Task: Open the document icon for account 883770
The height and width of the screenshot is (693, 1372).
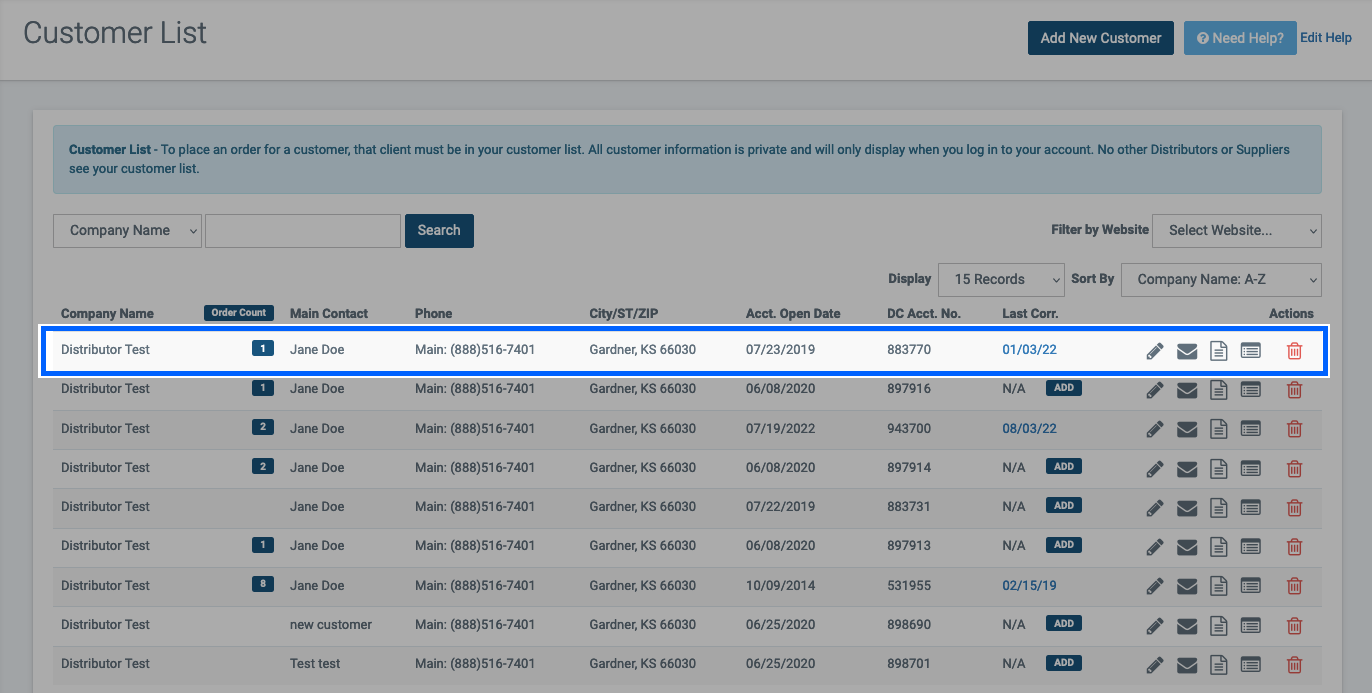Action: click(x=1218, y=351)
